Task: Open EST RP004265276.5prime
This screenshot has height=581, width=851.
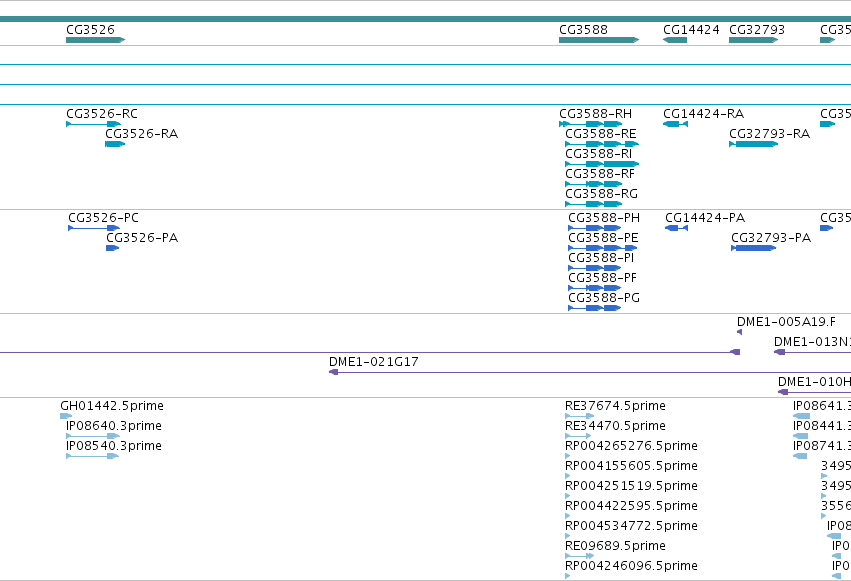Action: coord(631,446)
